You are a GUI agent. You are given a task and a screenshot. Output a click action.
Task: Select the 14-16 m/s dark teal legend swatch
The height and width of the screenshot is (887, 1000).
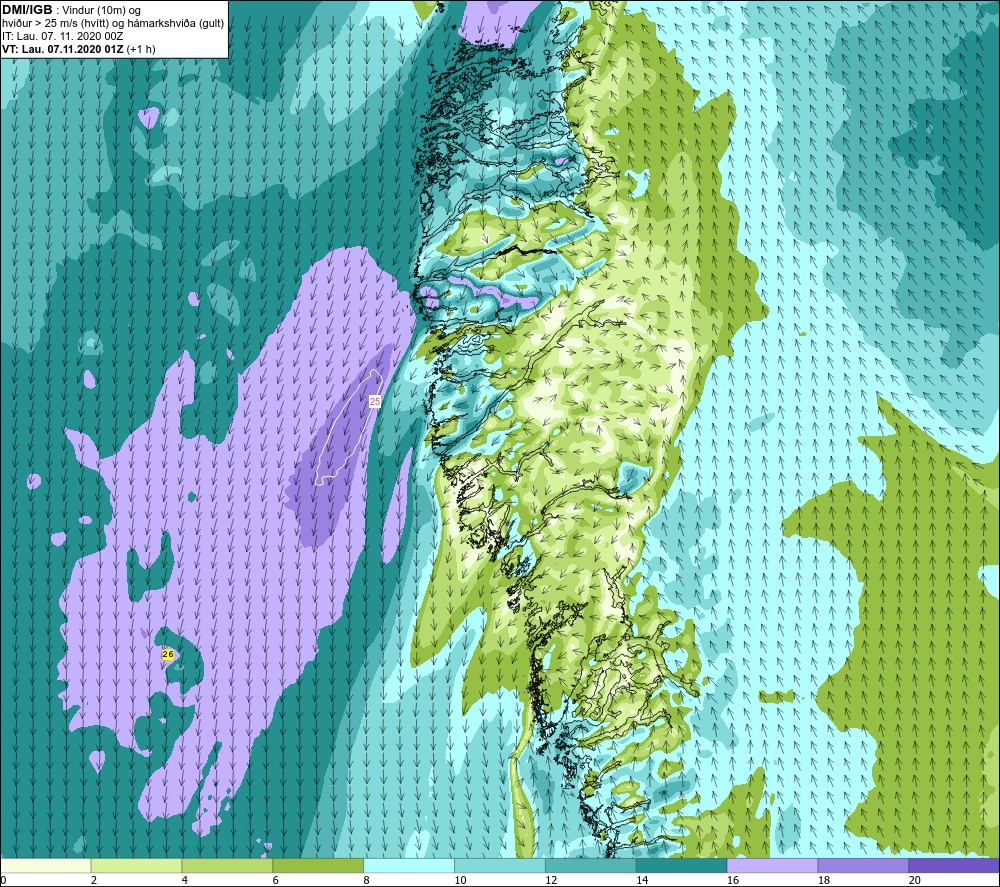click(681, 865)
